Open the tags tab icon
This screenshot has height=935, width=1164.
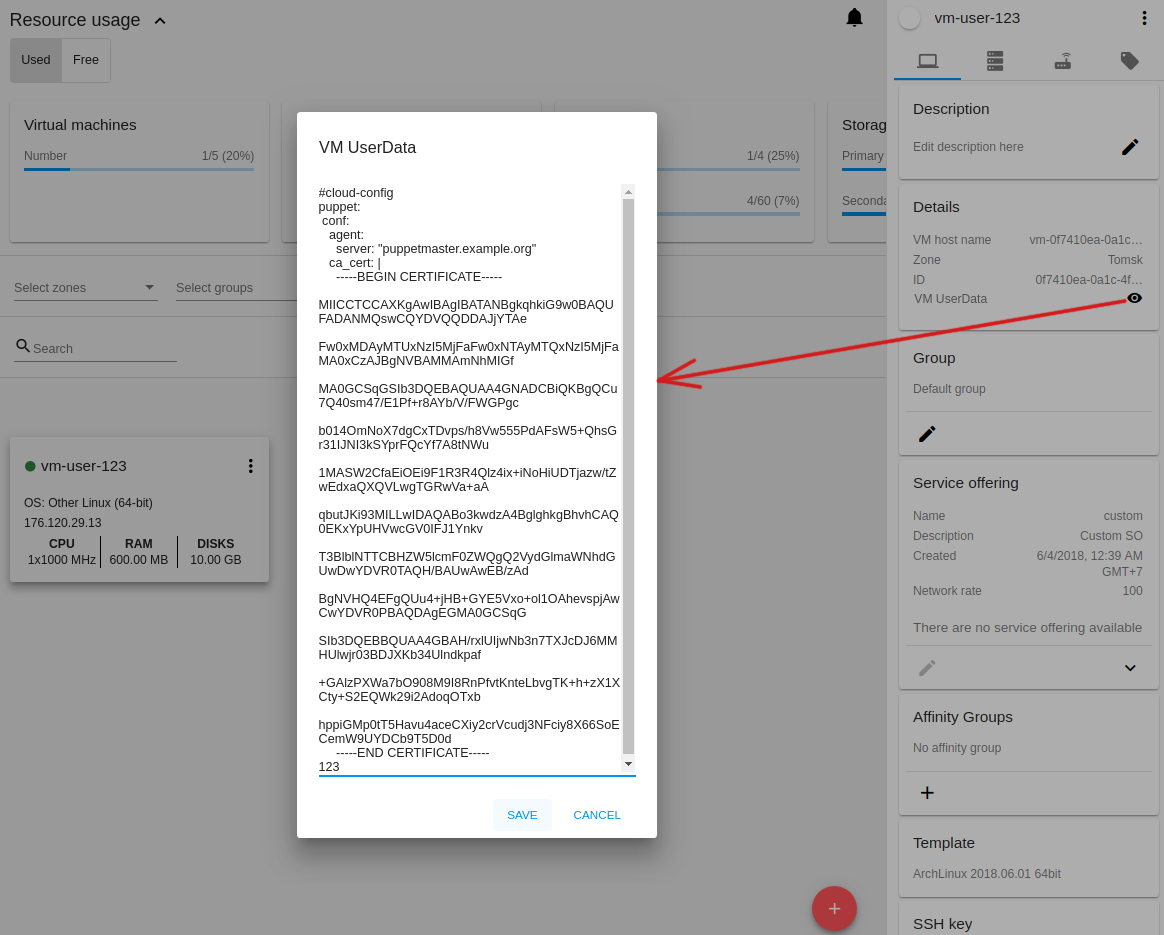[1130, 61]
